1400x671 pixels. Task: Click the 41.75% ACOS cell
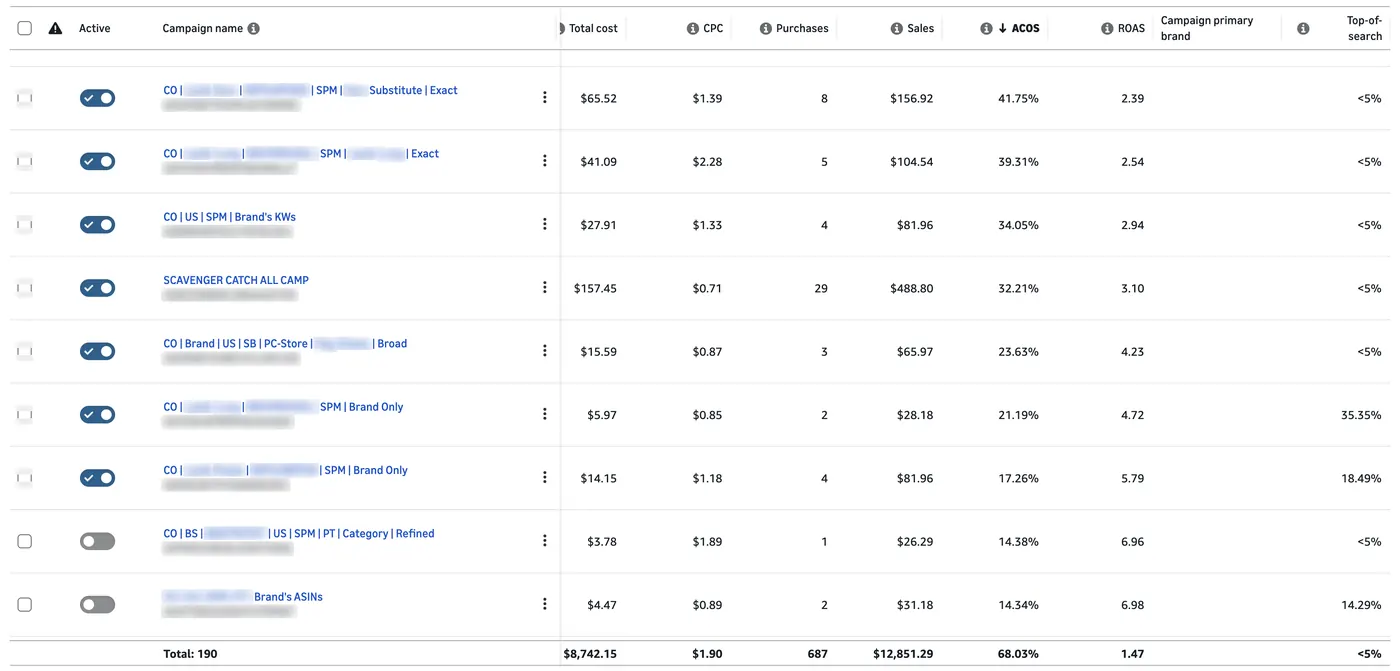coord(1018,98)
